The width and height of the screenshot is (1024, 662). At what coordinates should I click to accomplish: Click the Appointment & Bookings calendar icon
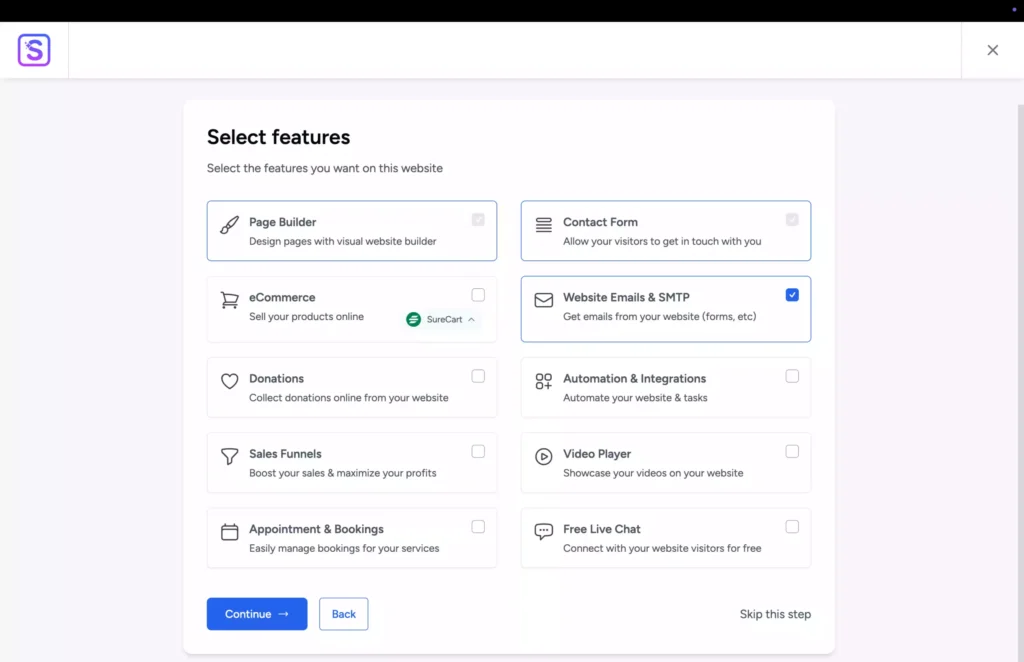coord(229,531)
